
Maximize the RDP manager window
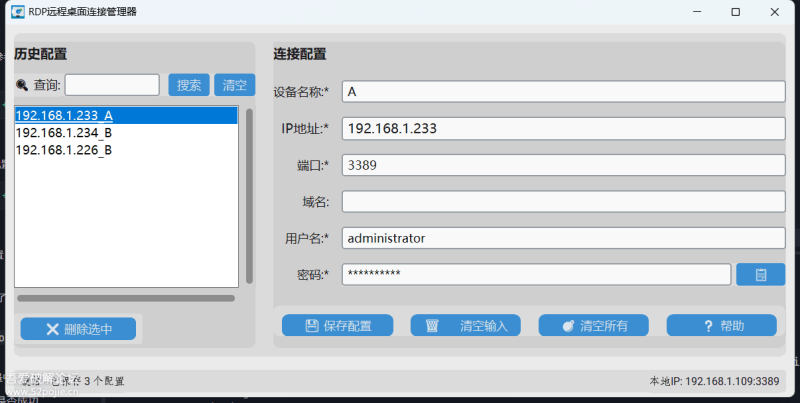coord(735,12)
